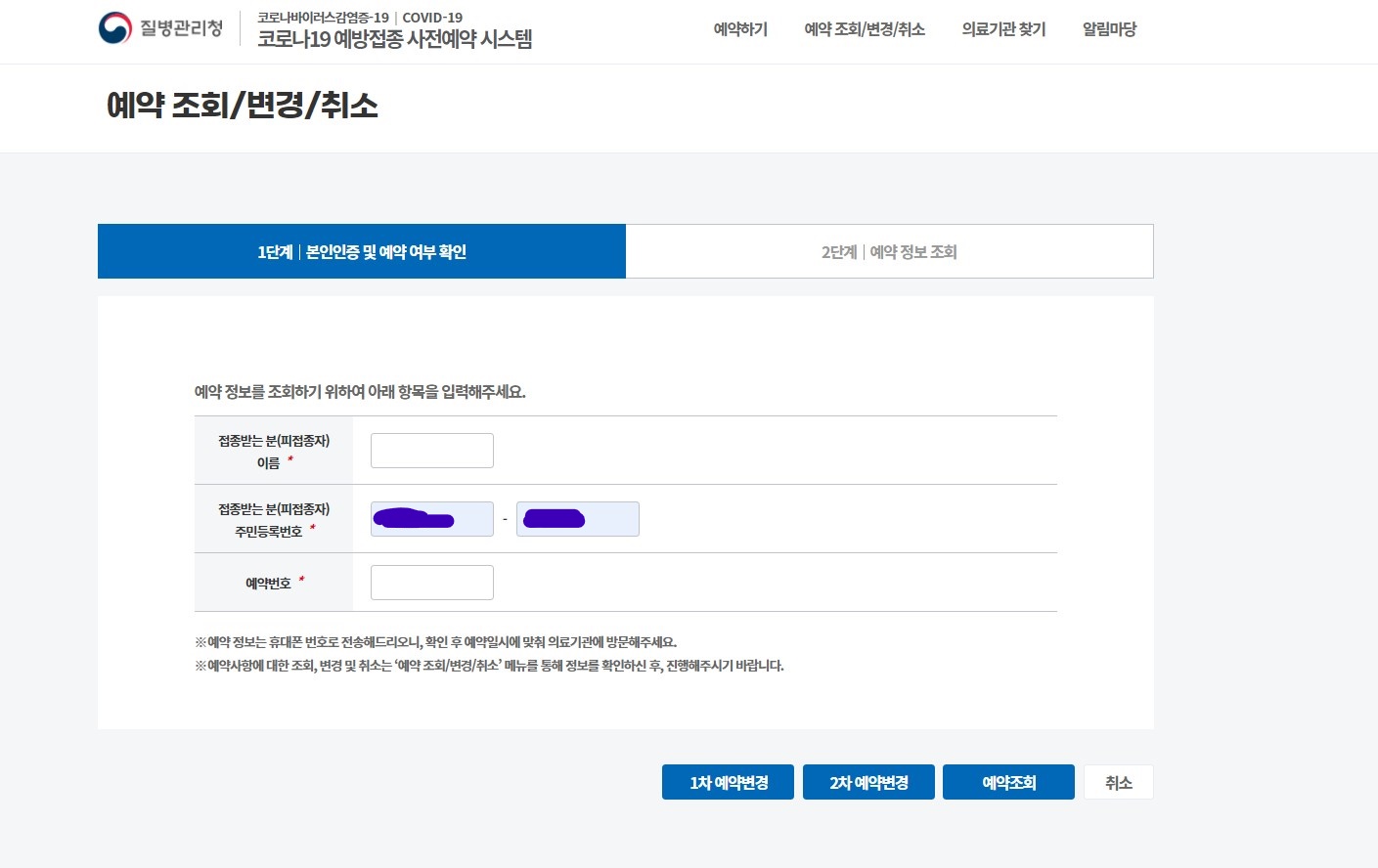Click the 2차 예약변경 button
This screenshot has width=1378, height=868.
tap(868, 782)
